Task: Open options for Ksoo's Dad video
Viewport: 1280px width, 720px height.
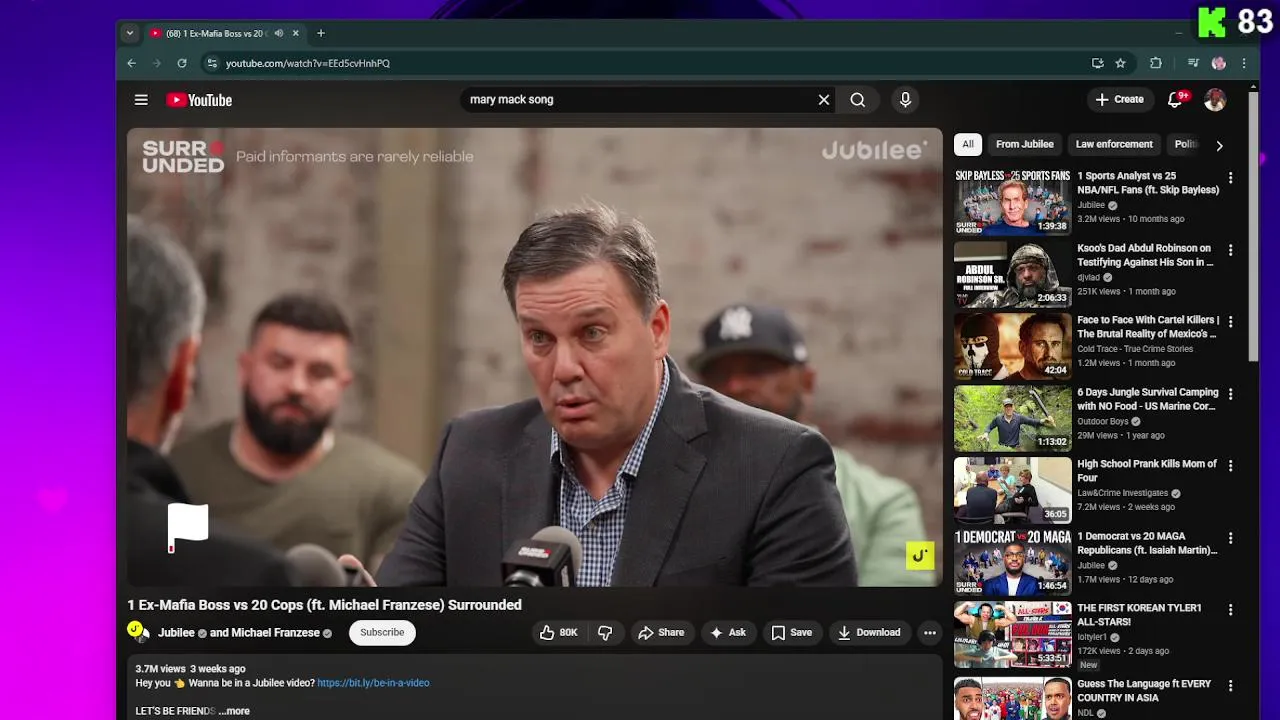Action: pyautogui.click(x=1230, y=250)
